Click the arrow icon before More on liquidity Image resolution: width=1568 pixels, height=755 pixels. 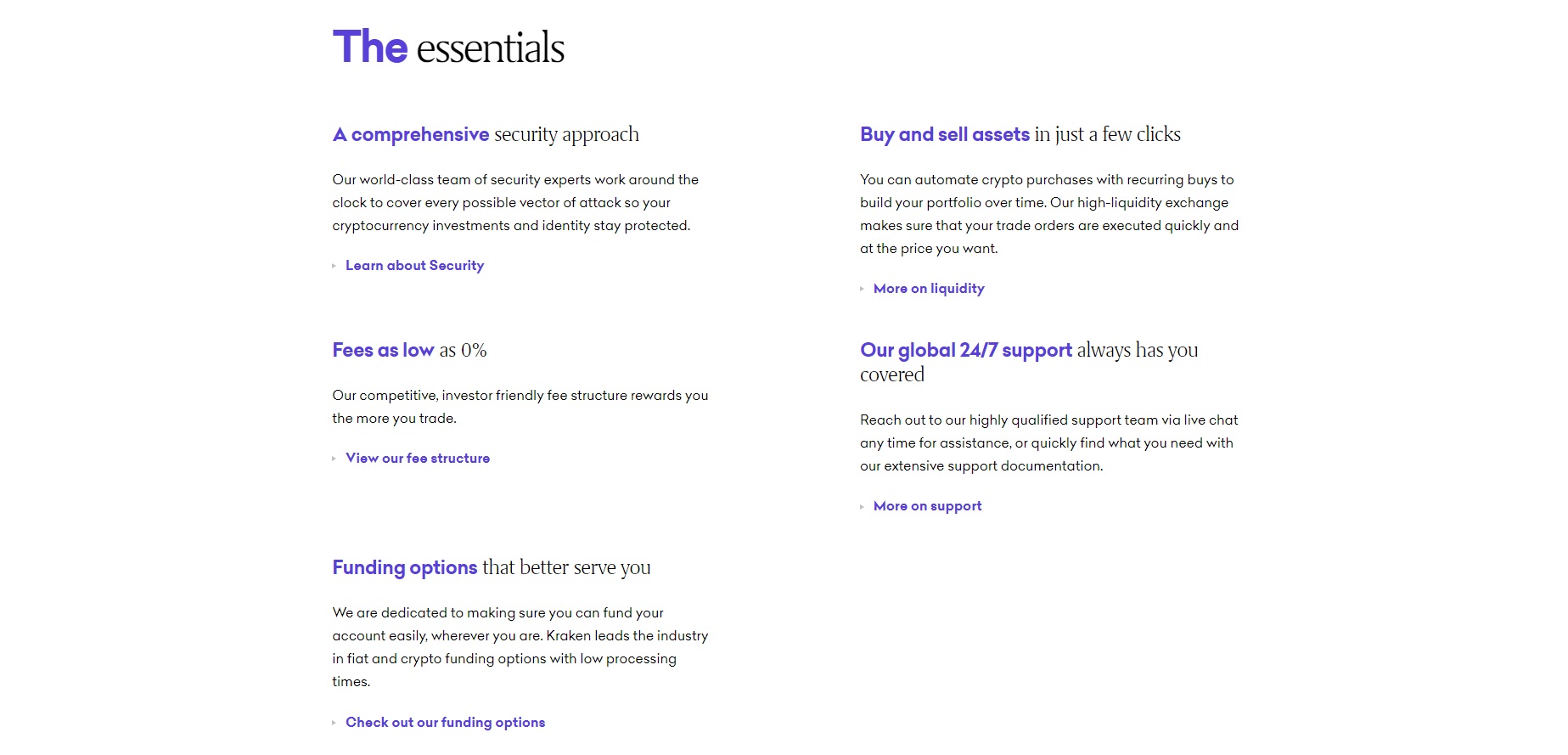coord(863,289)
